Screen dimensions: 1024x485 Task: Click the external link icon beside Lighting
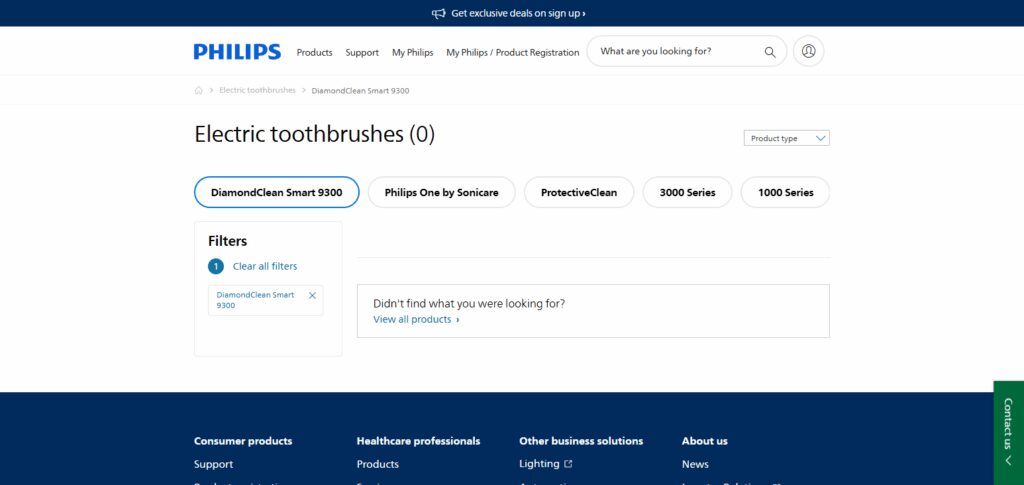pyautogui.click(x=568, y=464)
